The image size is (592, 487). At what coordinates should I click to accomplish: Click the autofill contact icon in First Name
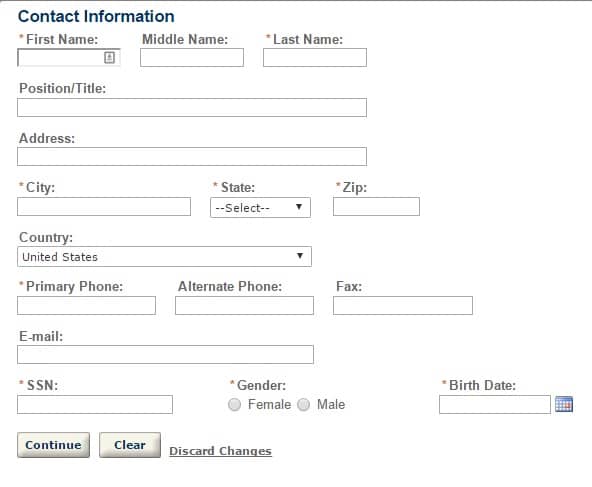[x=109, y=57]
